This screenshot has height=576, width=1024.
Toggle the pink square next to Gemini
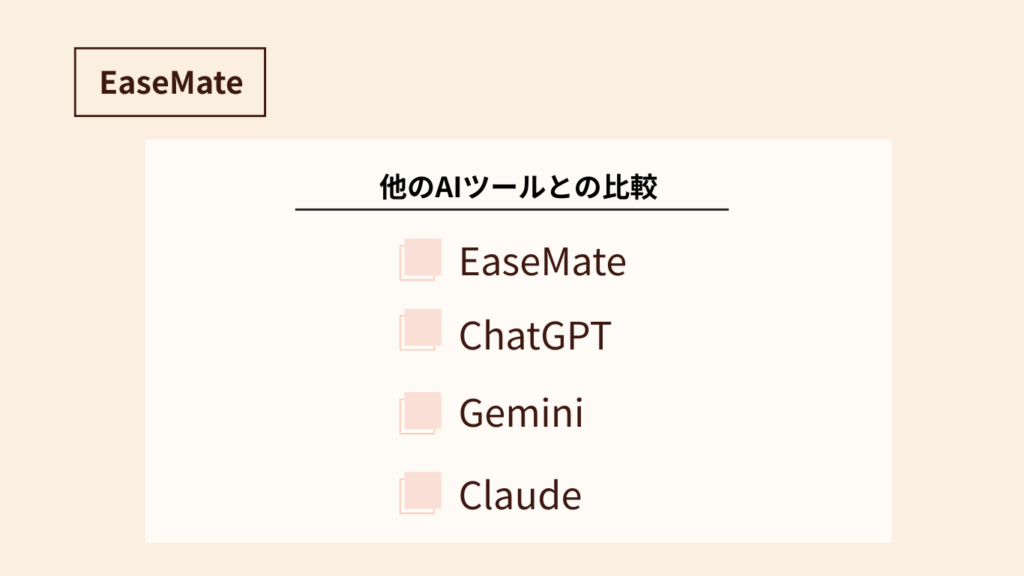pyautogui.click(x=421, y=413)
